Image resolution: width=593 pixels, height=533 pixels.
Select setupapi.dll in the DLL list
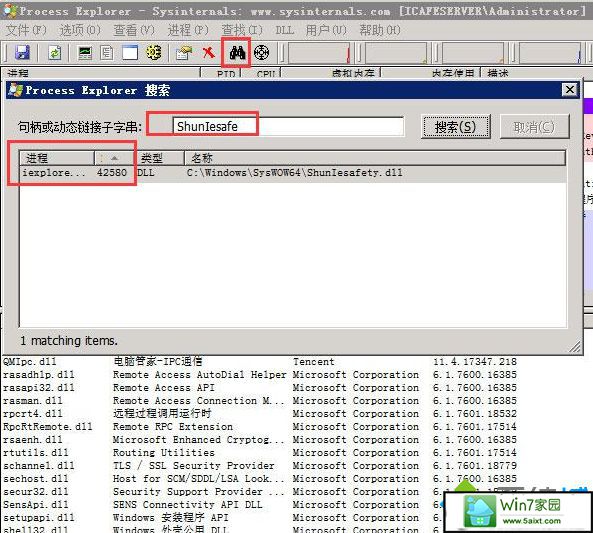point(39,517)
